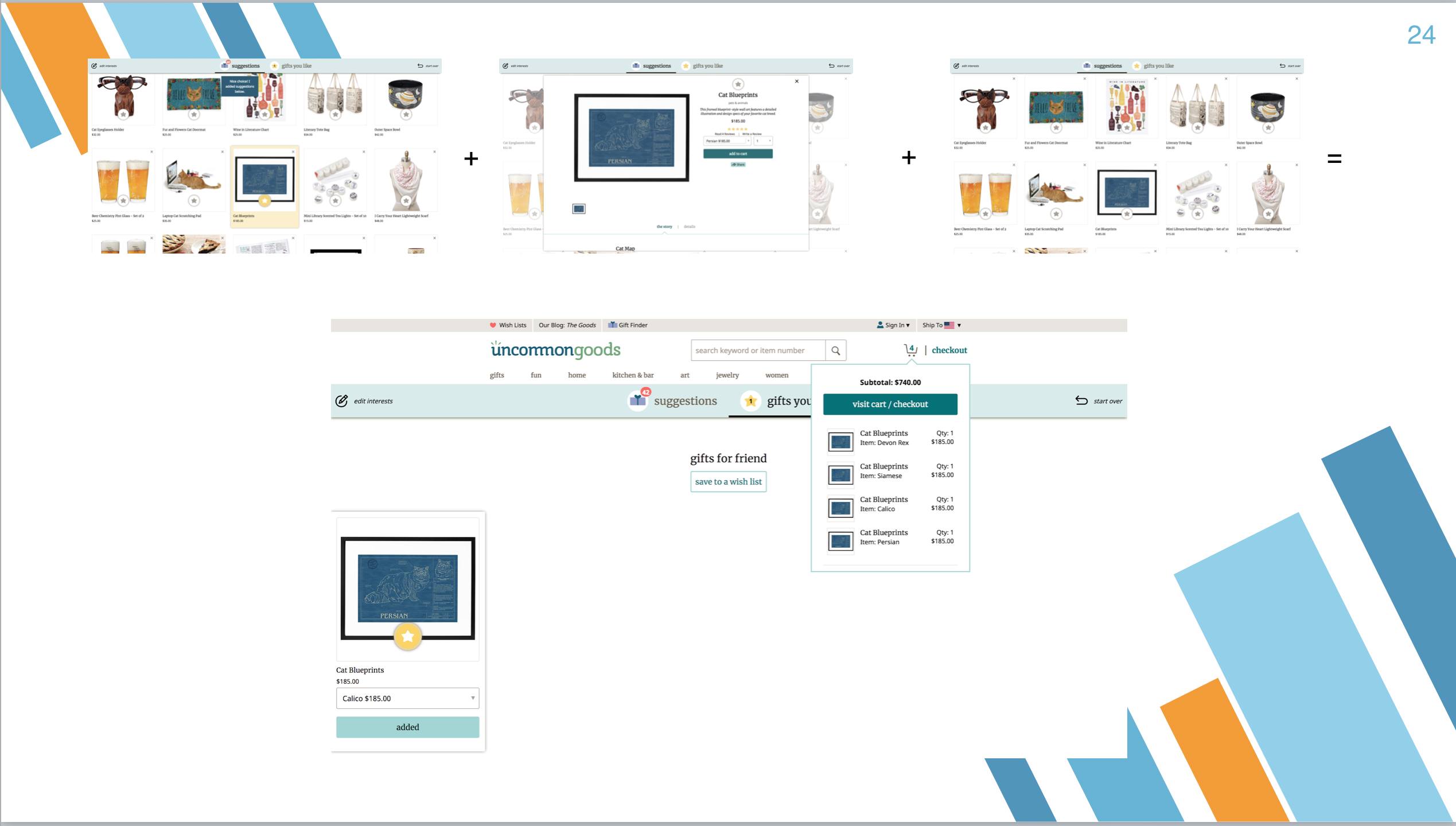The image size is (1456, 826).
Task: Click the edit interests pencil icon
Action: coord(341,401)
